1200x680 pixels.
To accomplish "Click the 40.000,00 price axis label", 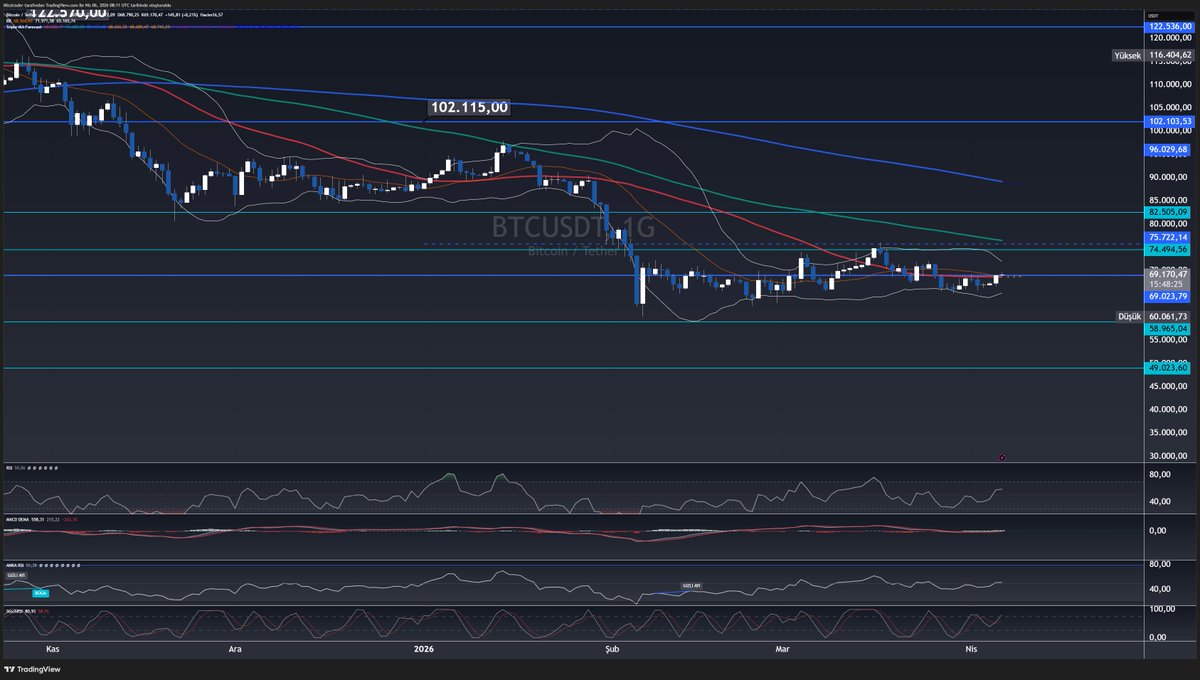I will click(1169, 409).
